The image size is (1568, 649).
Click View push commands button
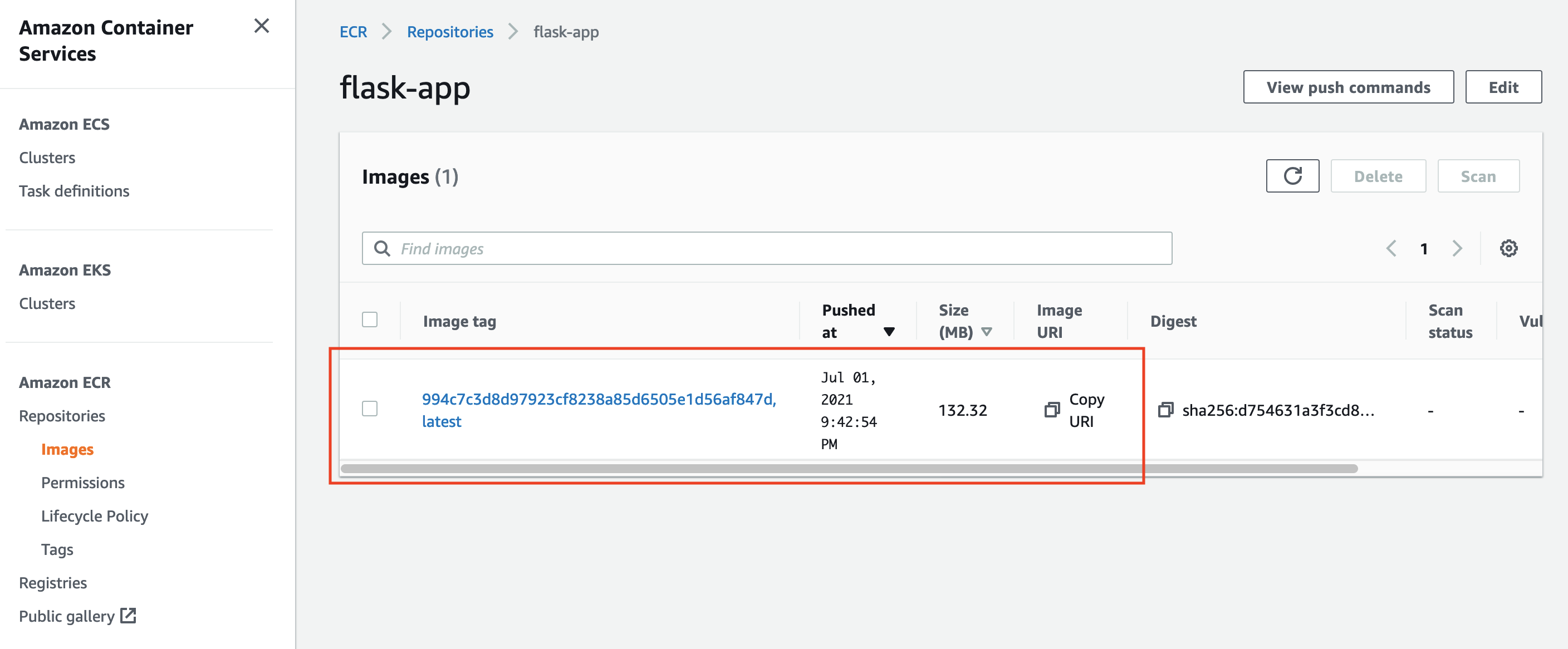coord(1348,87)
